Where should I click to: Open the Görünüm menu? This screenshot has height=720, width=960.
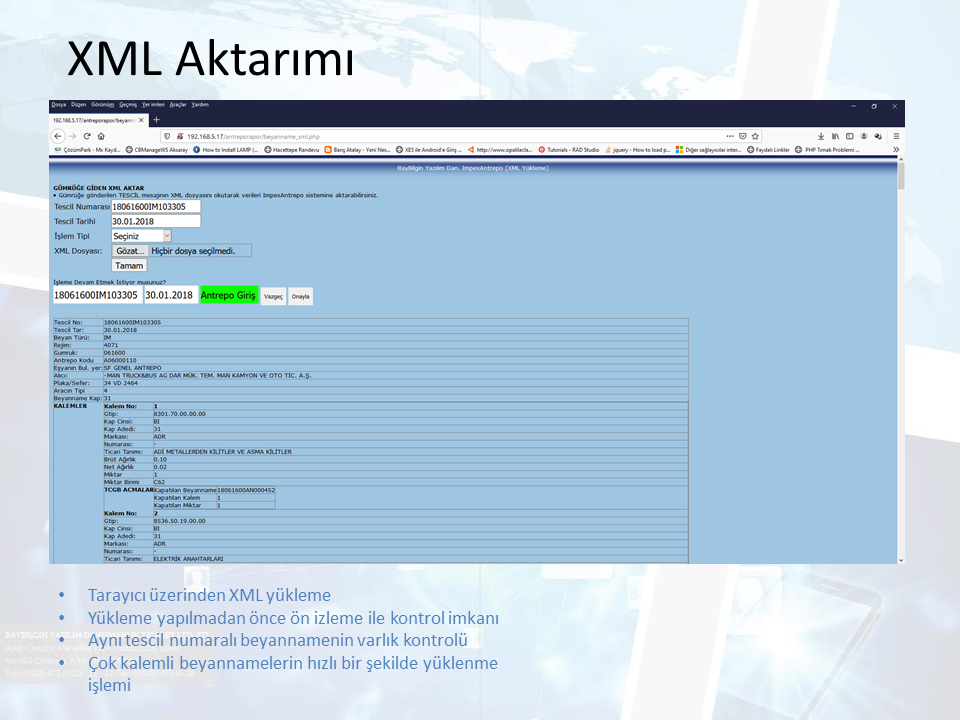[102, 105]
